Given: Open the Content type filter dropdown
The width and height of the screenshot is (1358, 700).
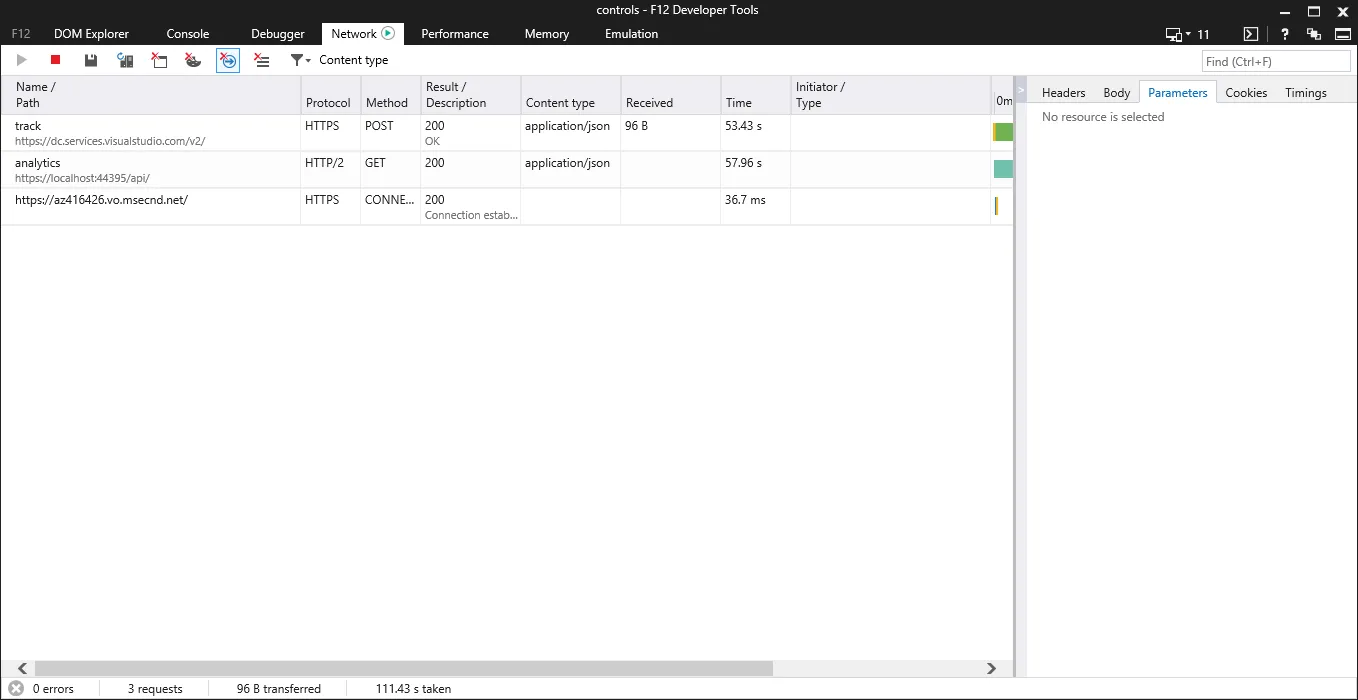Looking at the screenshot, I should click(x=339, y=60).
